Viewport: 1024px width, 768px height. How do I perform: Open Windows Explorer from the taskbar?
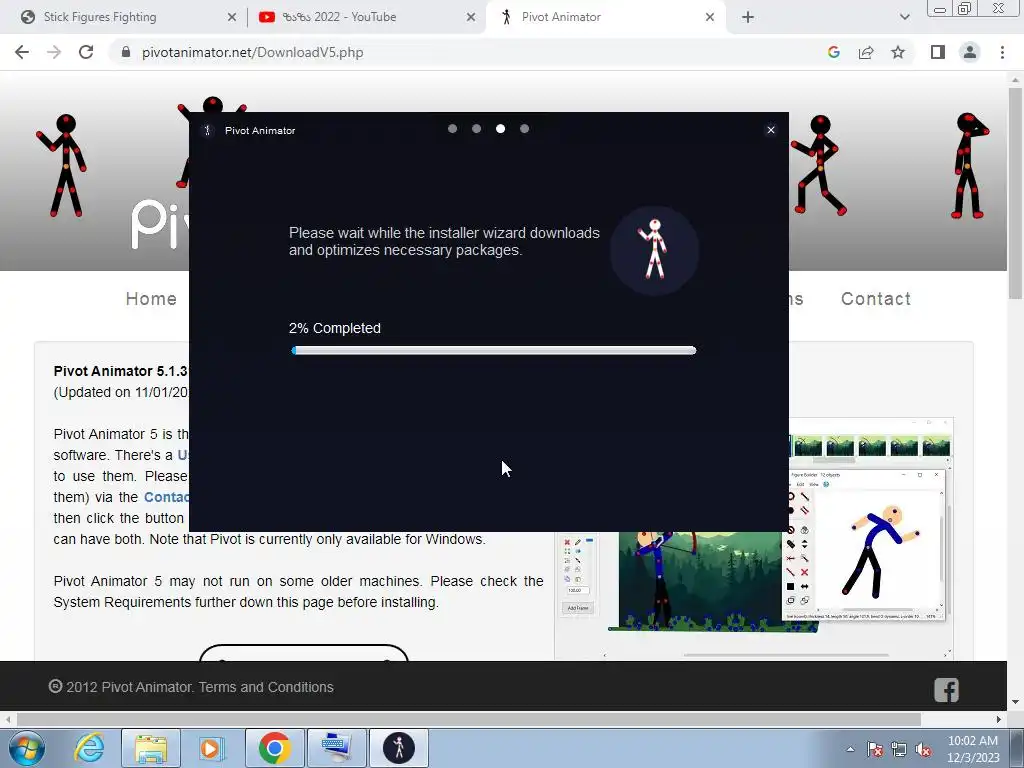pyautogui.click(x=151, y=748)
